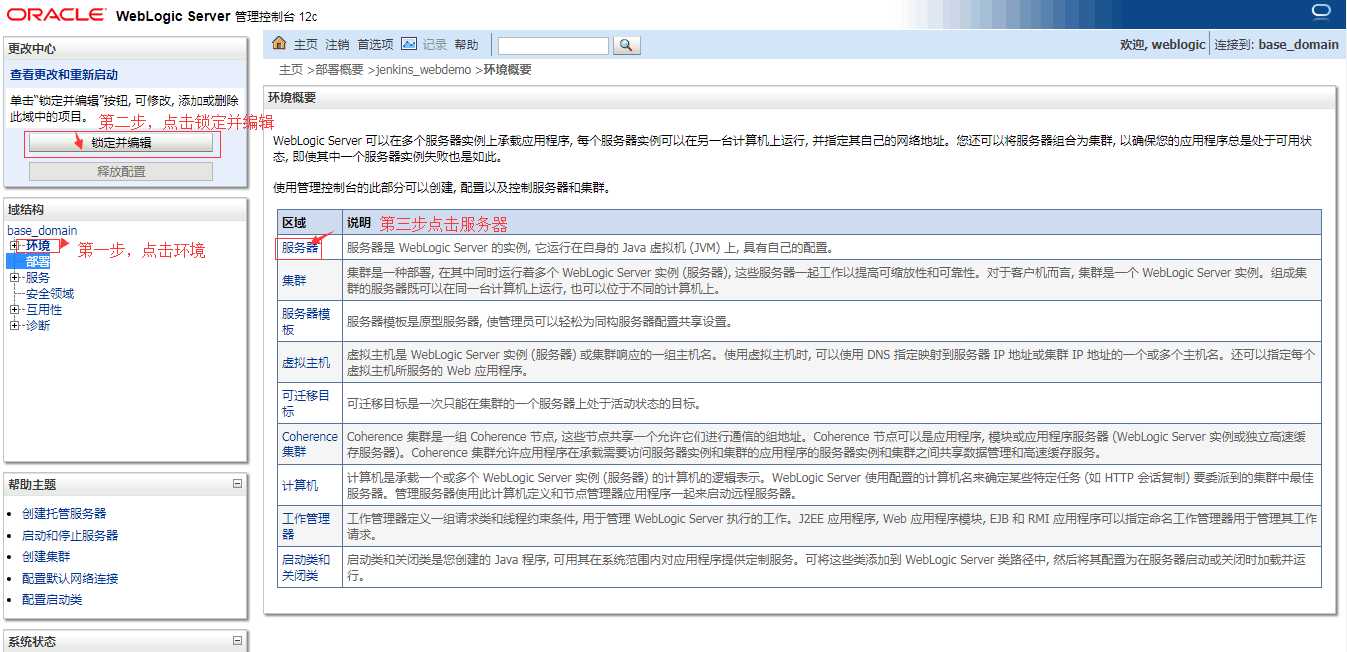
Task: Open 主页 in the top toolbar
Action: click(305, 44)
